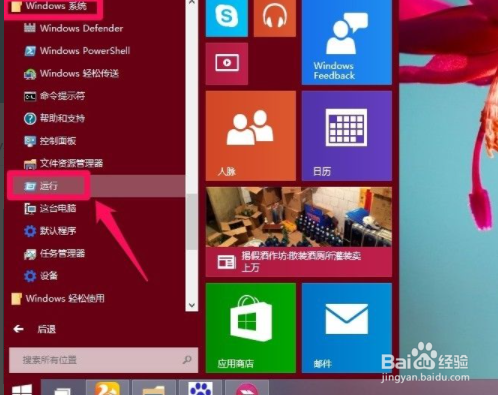498x395 pixels.
Task: Open the Windows Feedback tile
Action: pyautogui.click(x=347, y=42)
